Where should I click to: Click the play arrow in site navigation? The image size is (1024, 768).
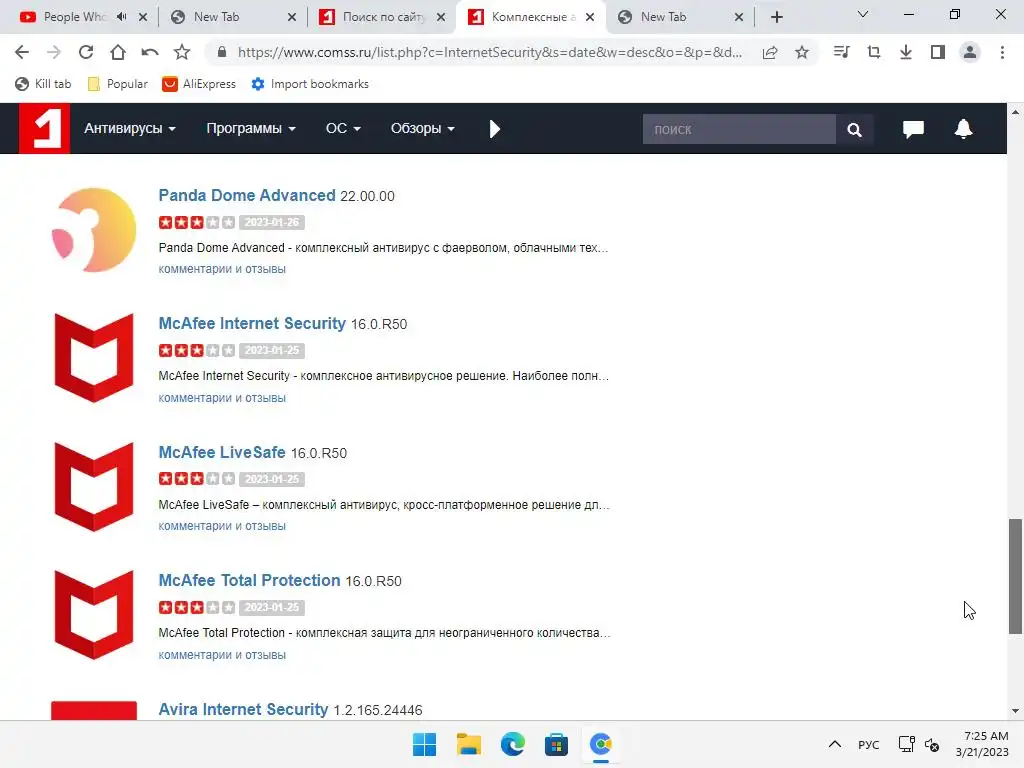coord(494,129)
